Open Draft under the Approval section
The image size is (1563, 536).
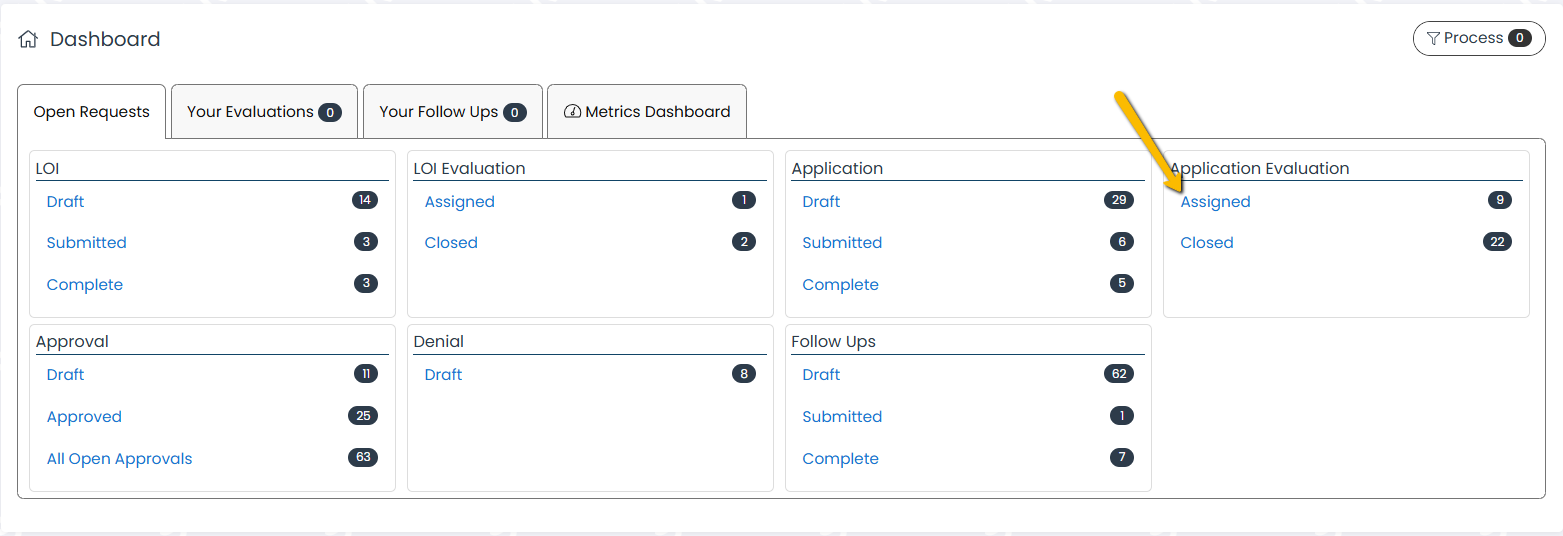coord(65,375)
